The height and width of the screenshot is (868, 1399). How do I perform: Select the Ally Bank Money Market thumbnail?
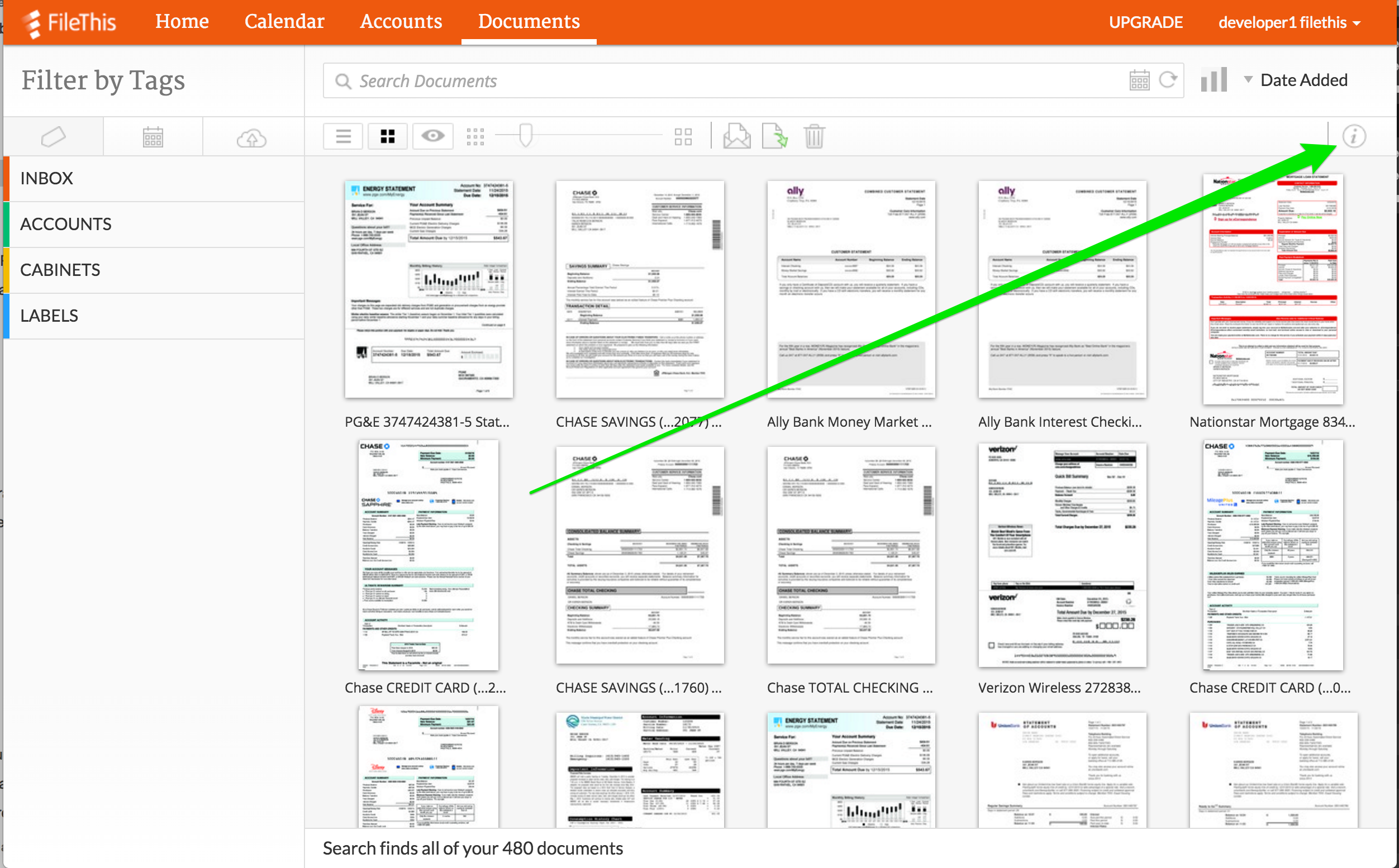coord(851,289)
